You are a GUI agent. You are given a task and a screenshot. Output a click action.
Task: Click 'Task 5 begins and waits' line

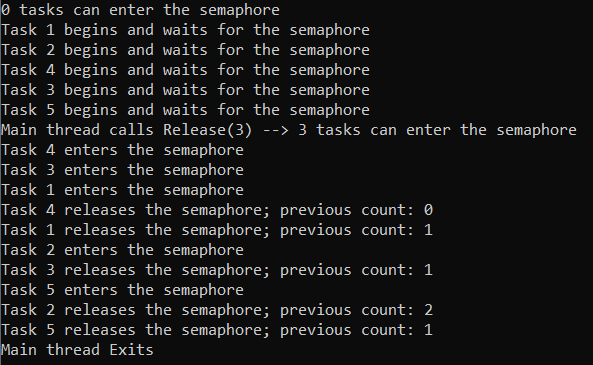pos(185,110)
